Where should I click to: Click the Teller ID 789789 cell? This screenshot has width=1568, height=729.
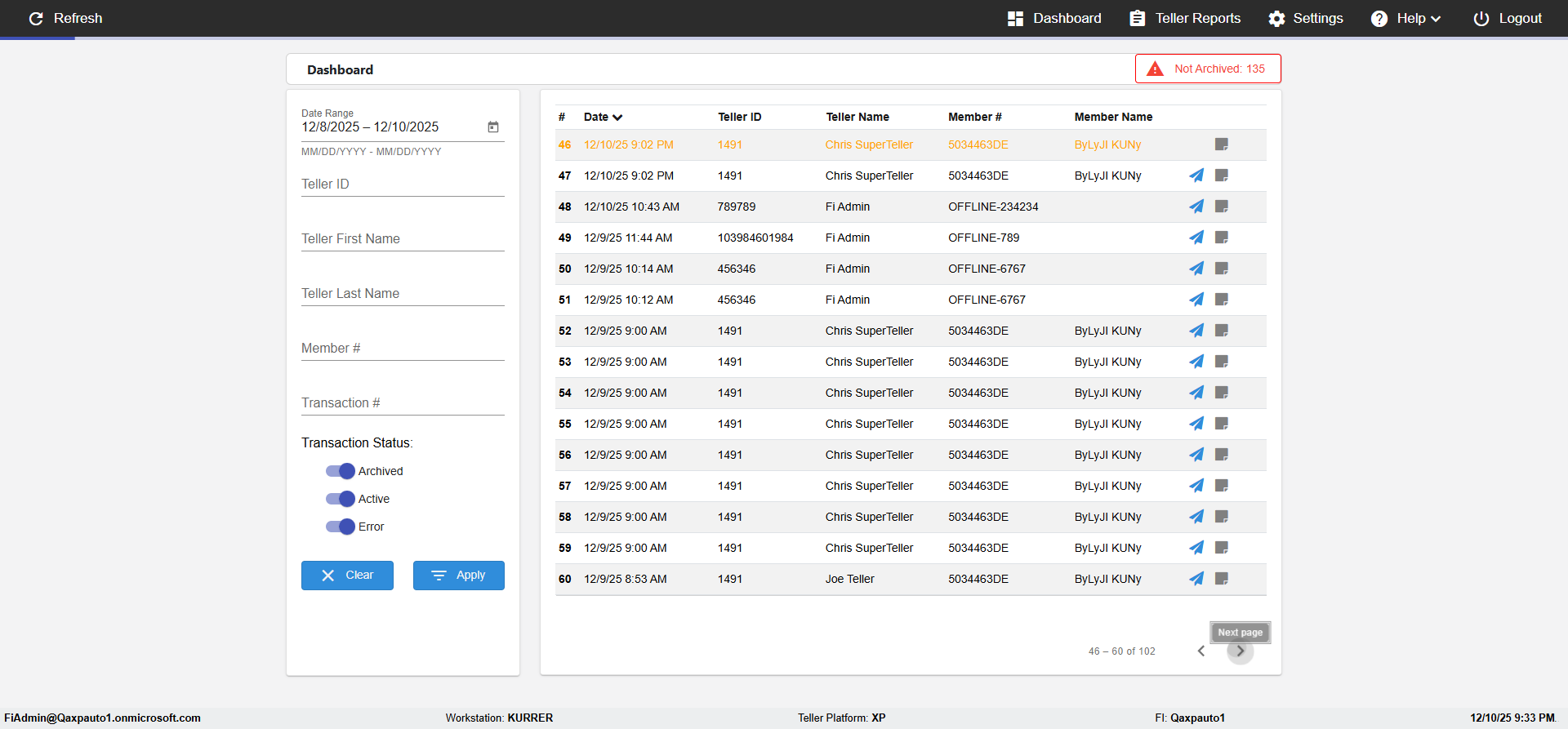(x=737, y=207)
